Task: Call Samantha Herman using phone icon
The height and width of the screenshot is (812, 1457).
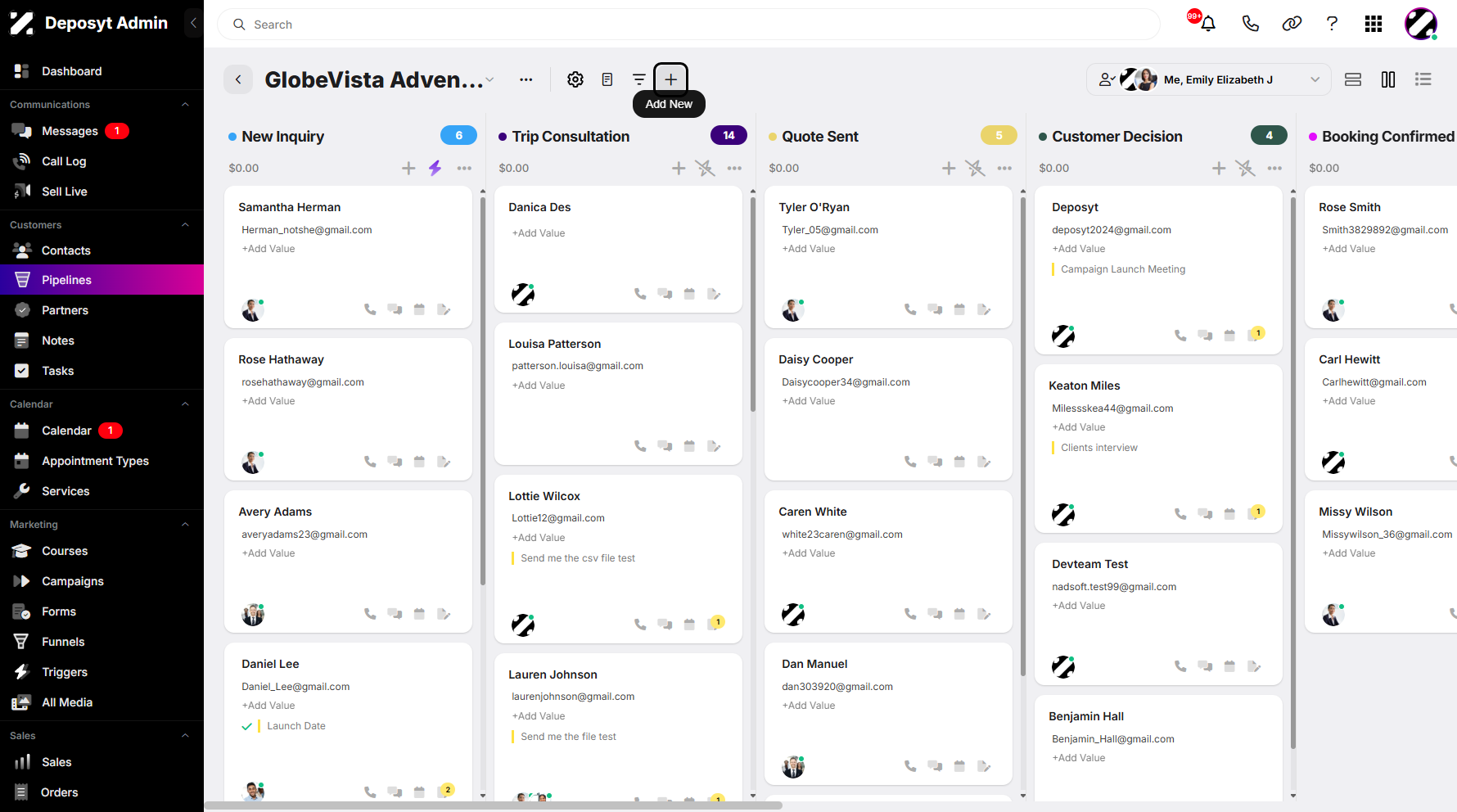Action: pos(370,309)
